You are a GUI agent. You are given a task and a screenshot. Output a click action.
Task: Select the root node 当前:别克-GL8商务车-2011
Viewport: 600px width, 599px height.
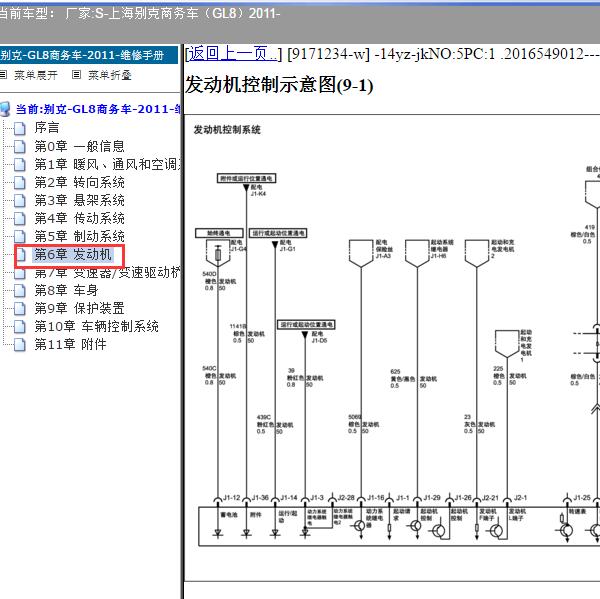(x=98, y=109)
